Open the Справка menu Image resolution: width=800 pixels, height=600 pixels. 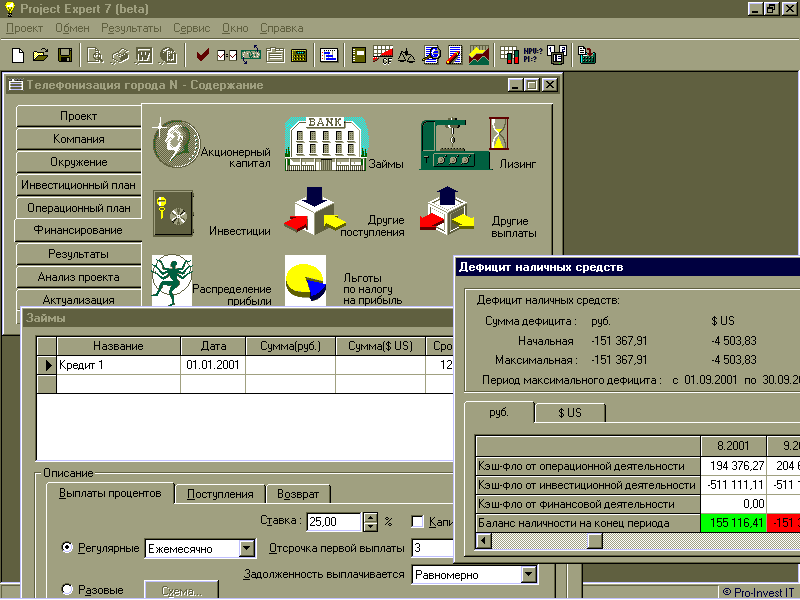click(282, 28)
